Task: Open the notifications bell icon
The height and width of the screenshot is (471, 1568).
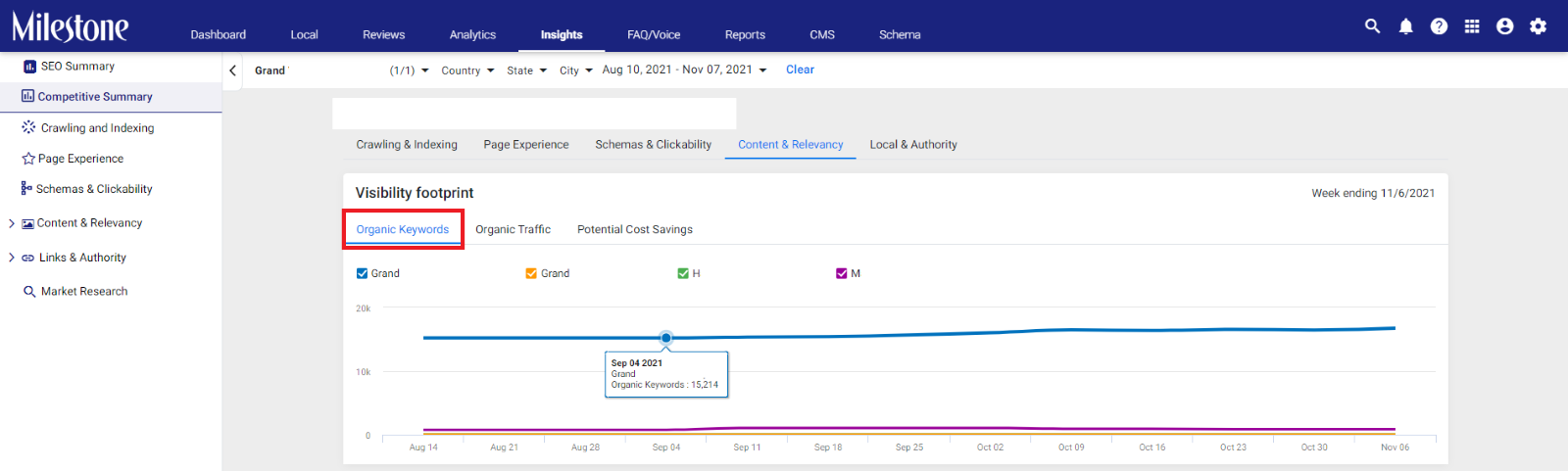Action: (1405, 26)
